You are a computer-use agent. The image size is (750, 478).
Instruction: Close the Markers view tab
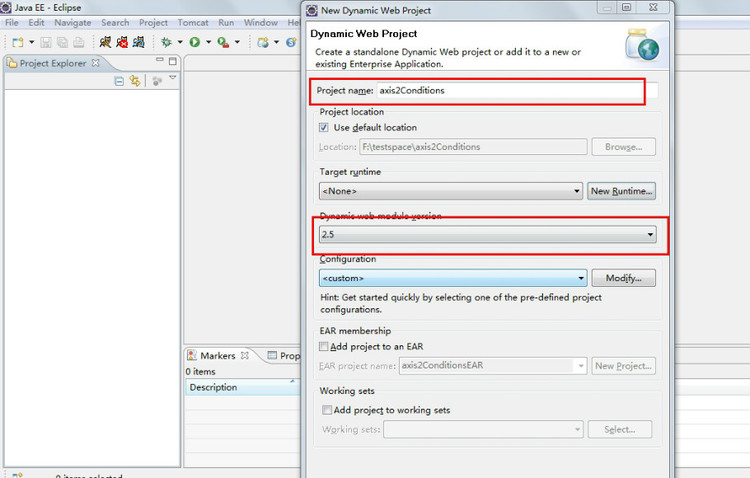click(245, 355)
